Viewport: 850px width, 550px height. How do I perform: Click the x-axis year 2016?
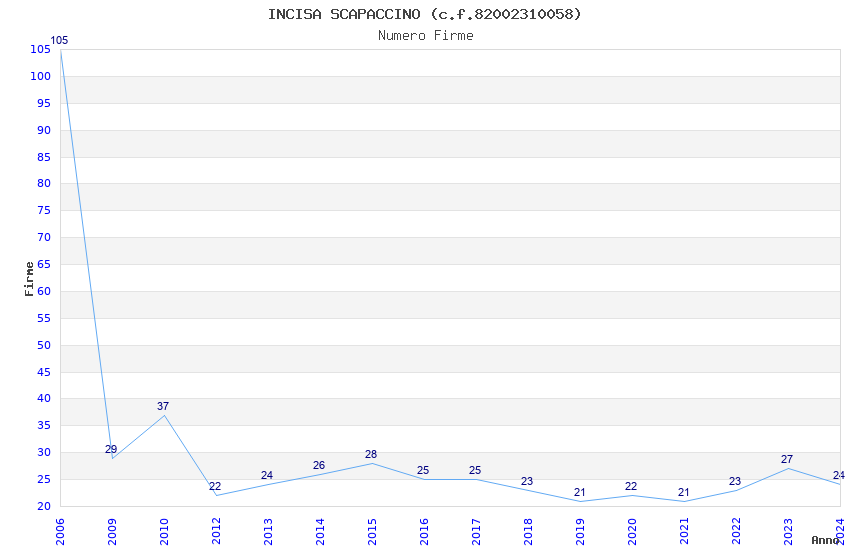424,532
